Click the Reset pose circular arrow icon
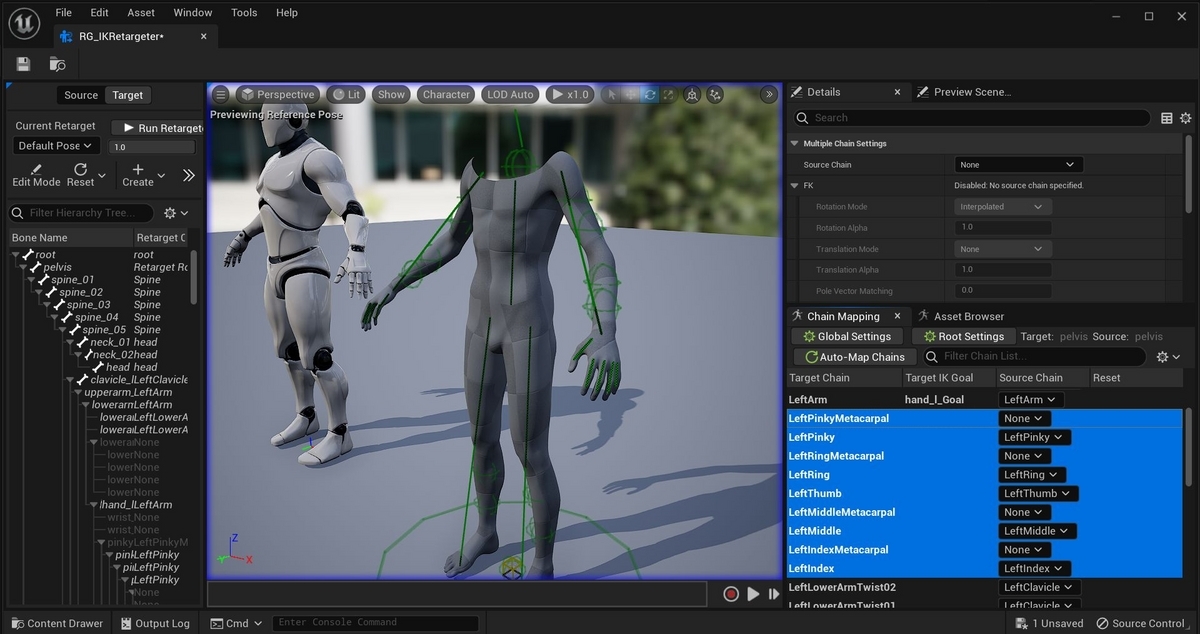Screen dimensions: 1200x634 tap(80, 169)
